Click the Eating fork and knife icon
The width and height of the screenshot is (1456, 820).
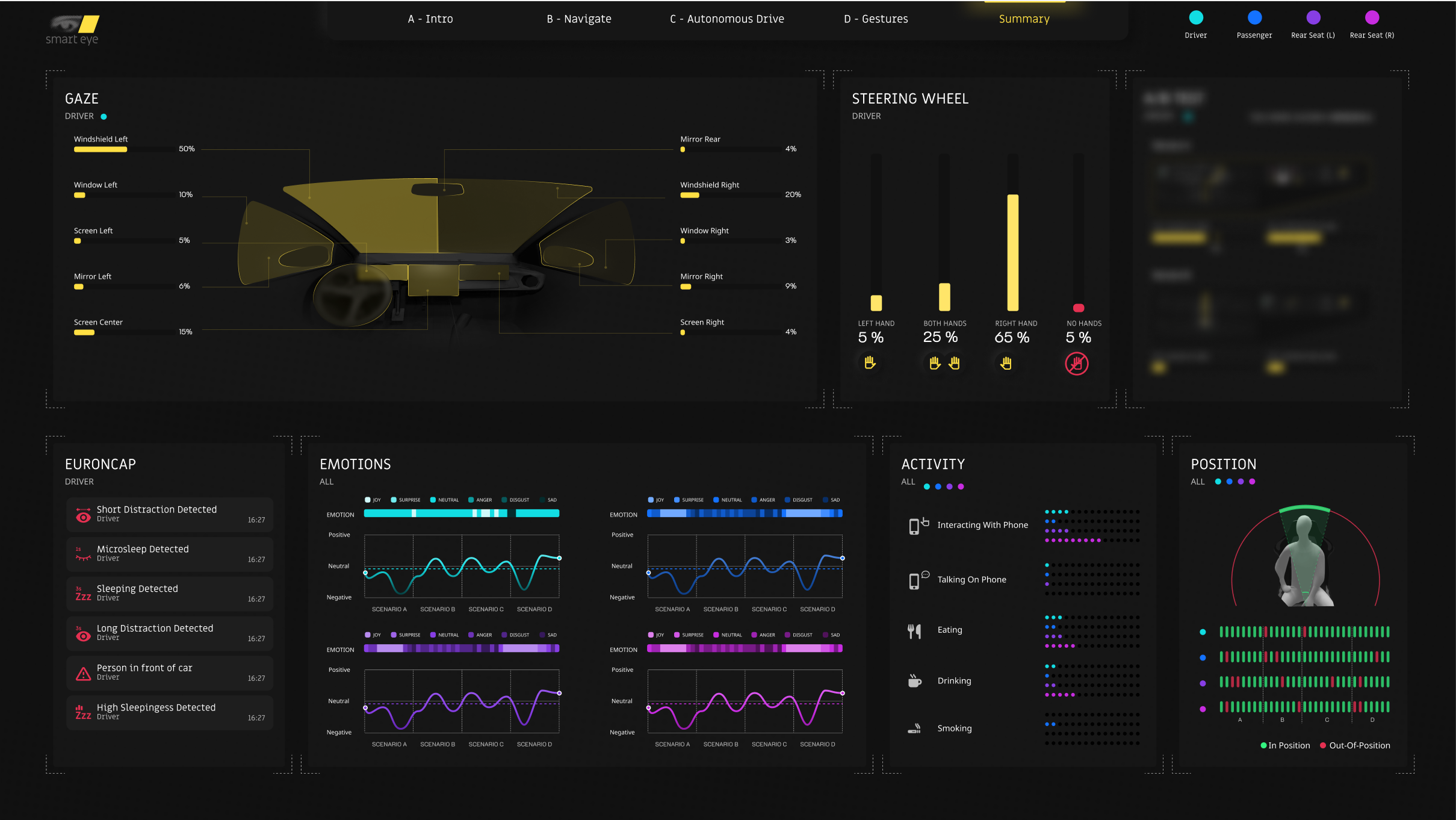pos(914,630)
